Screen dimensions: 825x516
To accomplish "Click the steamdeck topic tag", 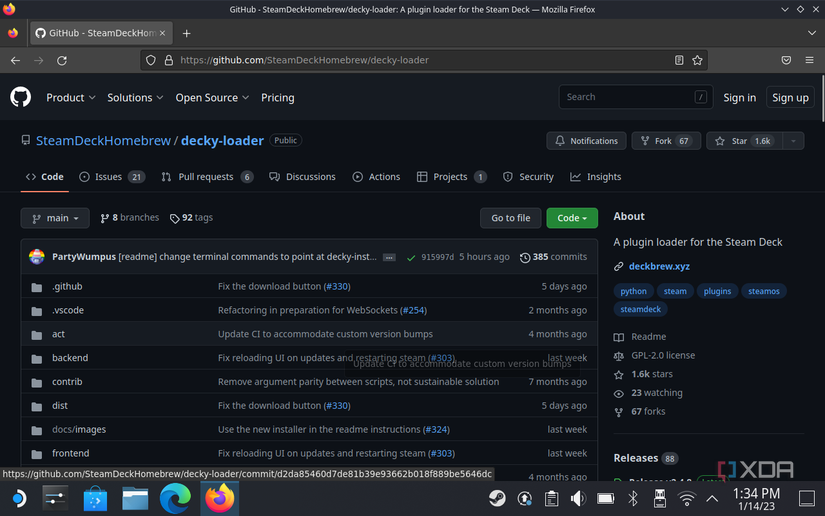I will 640,309.
